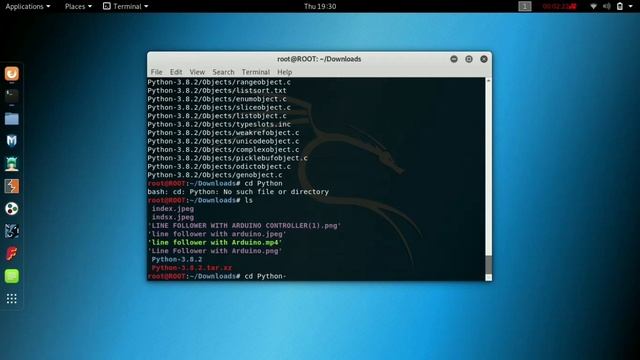Click the 'cd Python' command prompt line
This screenshot has height=360, width=640.
tap(215, 183)
